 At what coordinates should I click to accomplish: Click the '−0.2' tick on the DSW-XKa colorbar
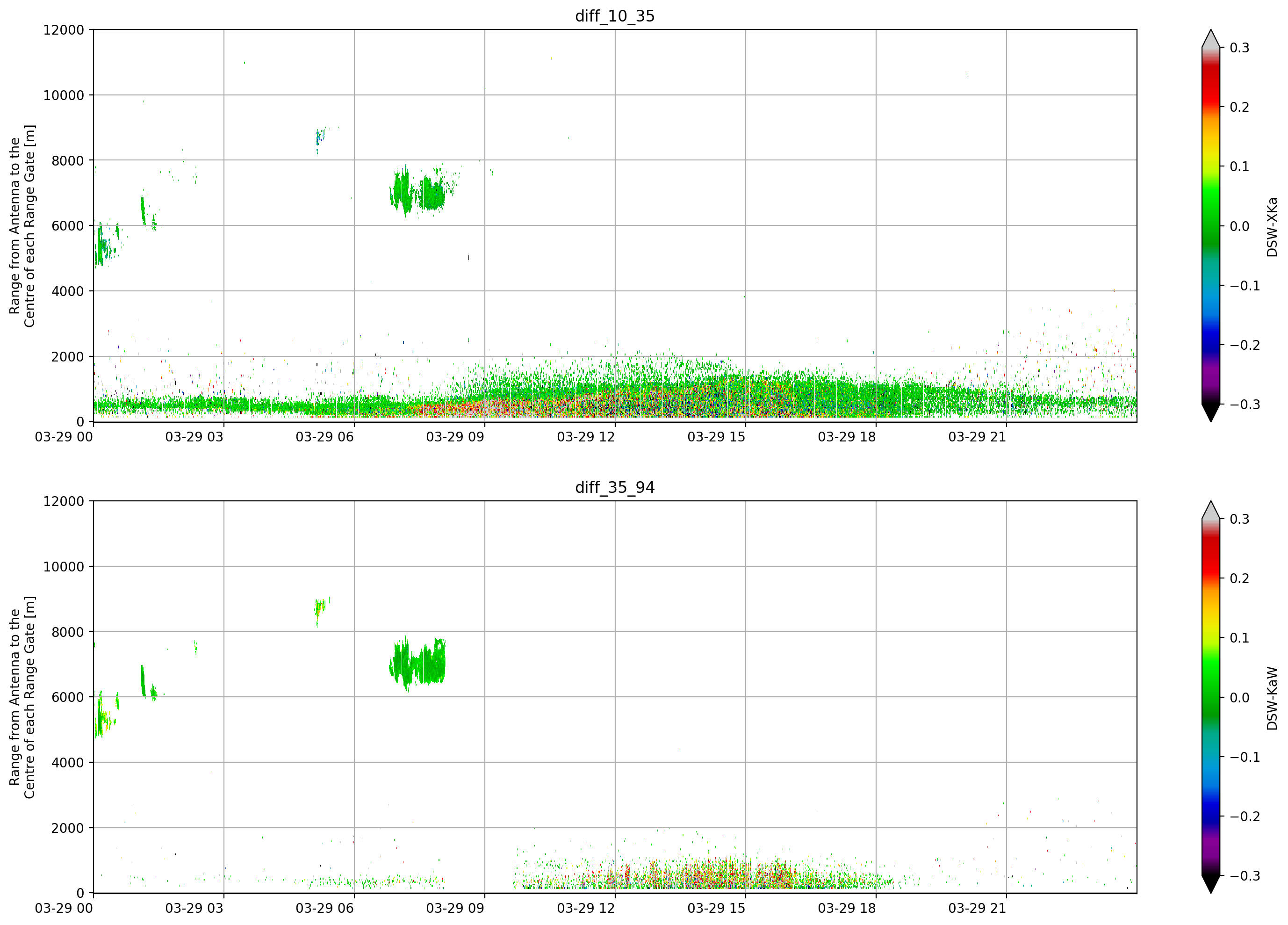tap(1245, 346)
